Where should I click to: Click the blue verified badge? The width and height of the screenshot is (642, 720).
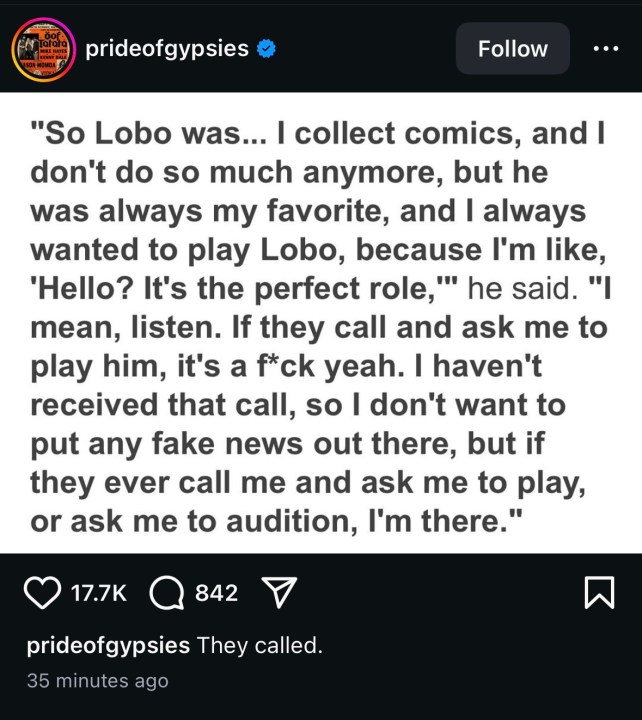[x=265, y=48]
